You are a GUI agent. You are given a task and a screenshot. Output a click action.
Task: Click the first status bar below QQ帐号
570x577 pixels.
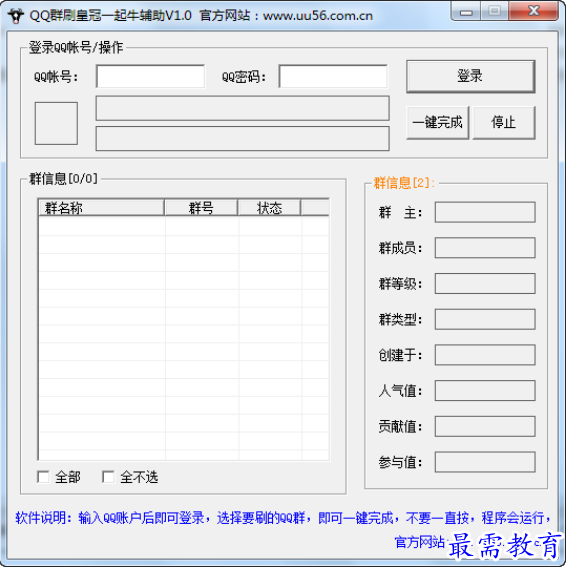[242, 108]
